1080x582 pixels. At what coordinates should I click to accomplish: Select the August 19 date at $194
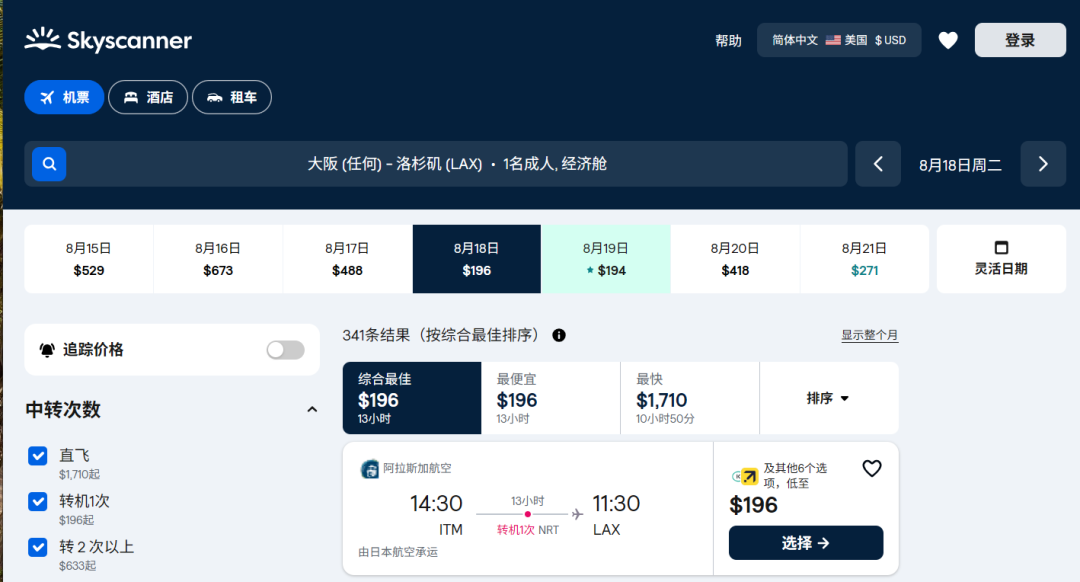(x=606, y=259)
